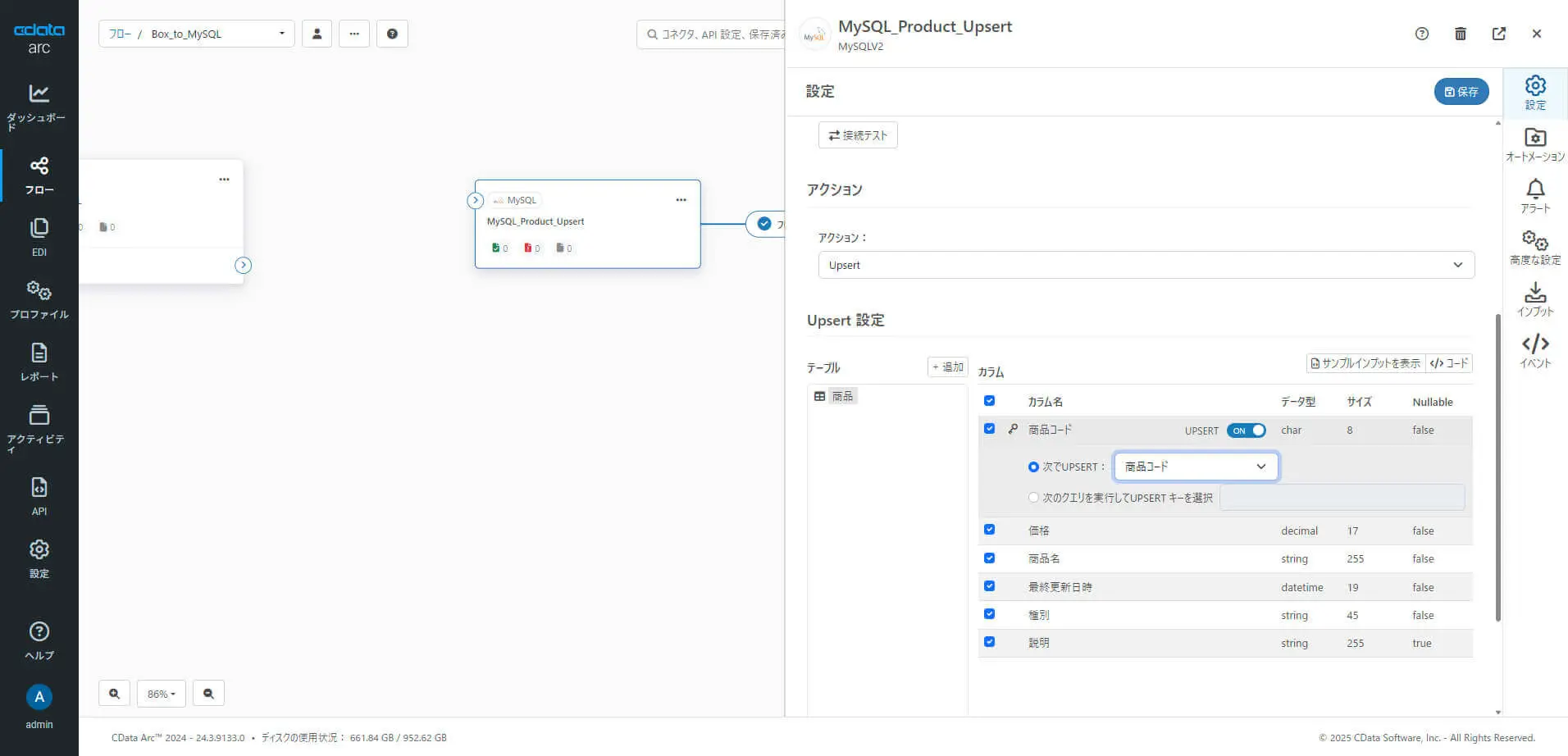1568x756 pixels.
Task: Switch to the Advanced Settings tab
Action: click(1534, 248)
